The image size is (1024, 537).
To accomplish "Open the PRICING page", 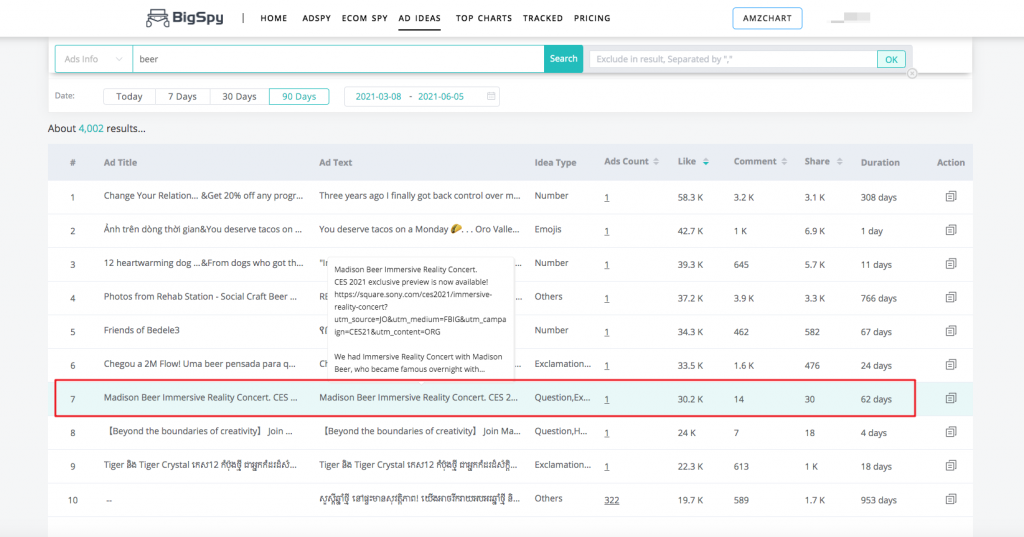I will pos(592,18).
